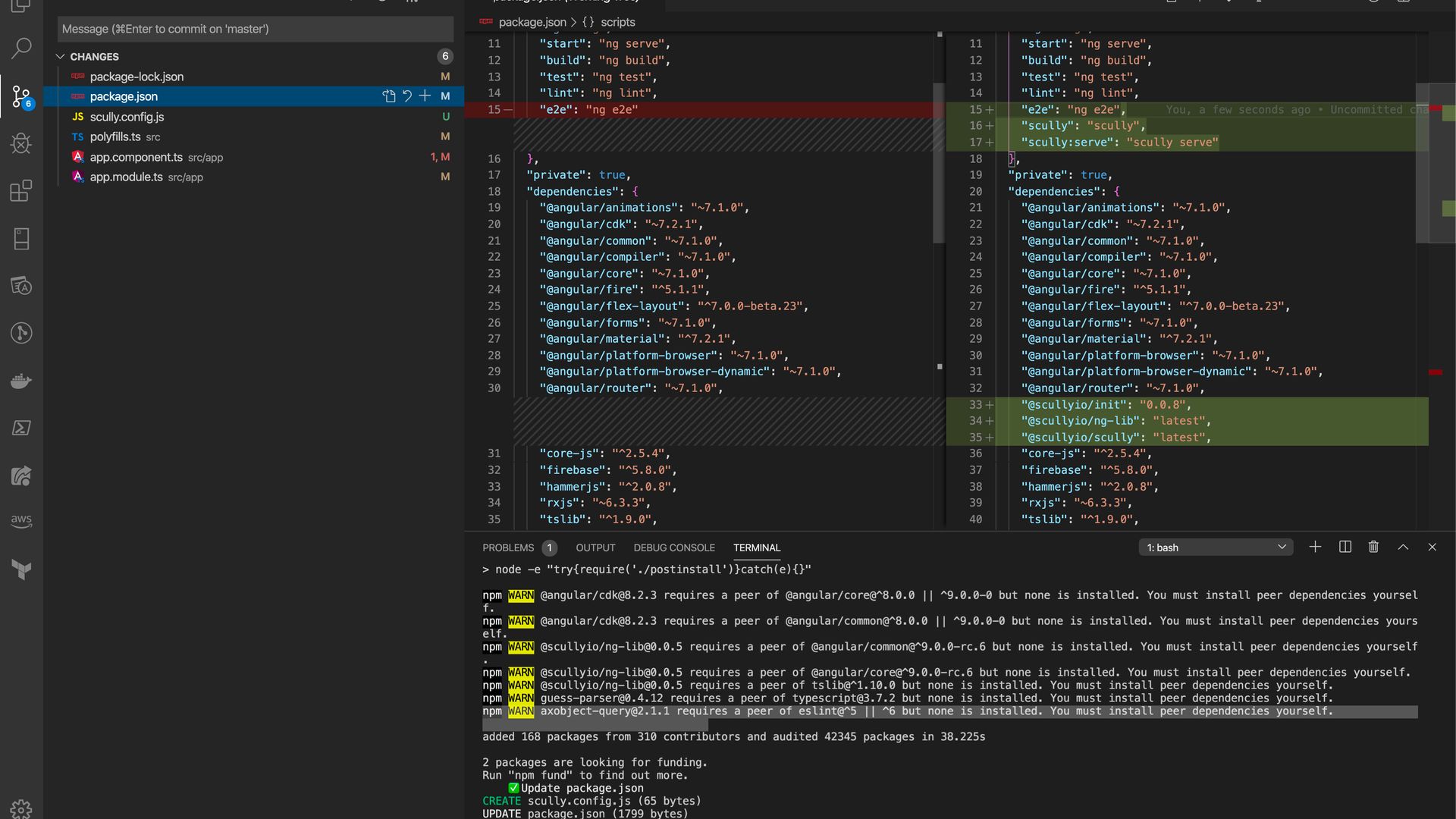Screen dimensions: 1456x819
Task: Click Open File icon on package.json row
Action: pyautogui.click(x=389, y=96)
